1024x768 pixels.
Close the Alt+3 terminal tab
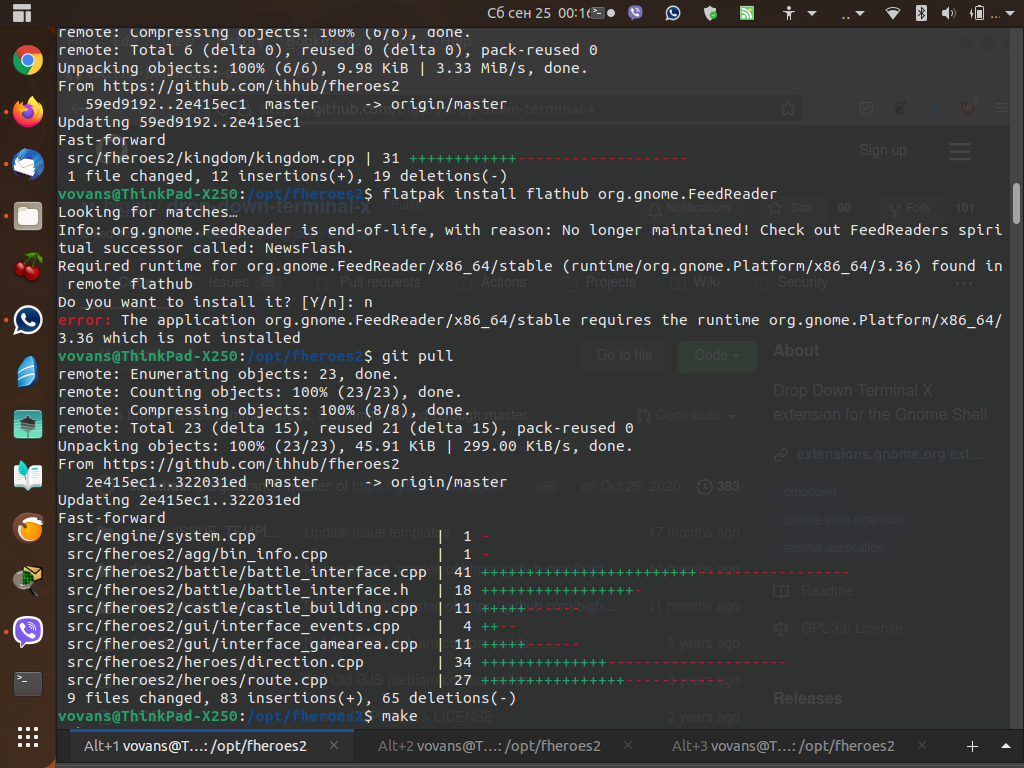(x=921, y=745)
